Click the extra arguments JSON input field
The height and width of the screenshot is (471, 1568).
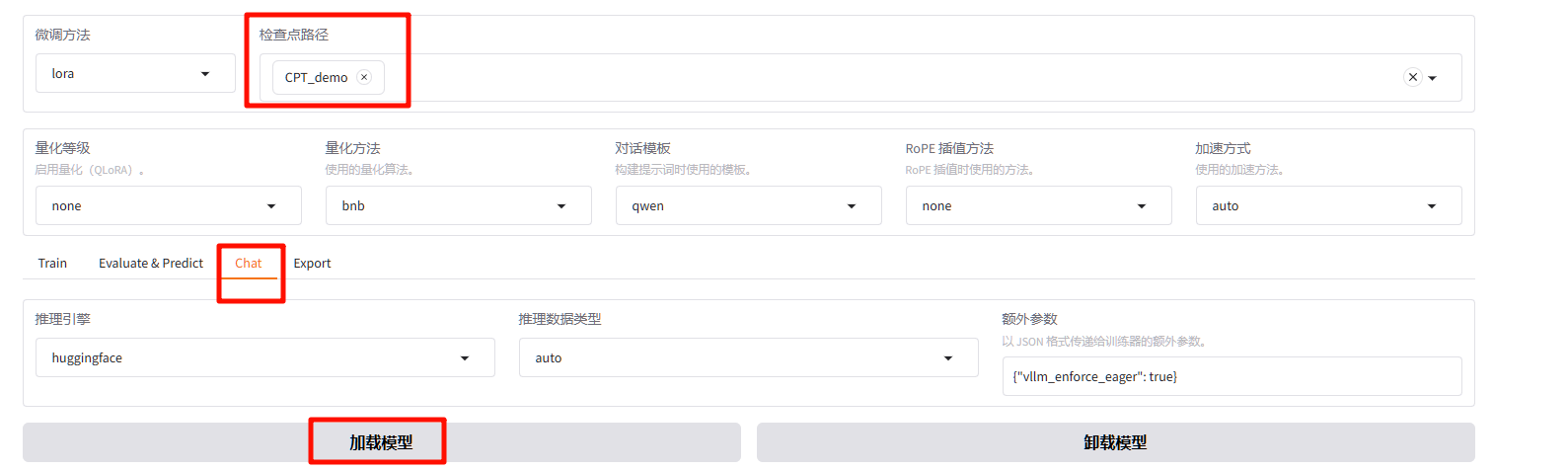coord(1231,377)
